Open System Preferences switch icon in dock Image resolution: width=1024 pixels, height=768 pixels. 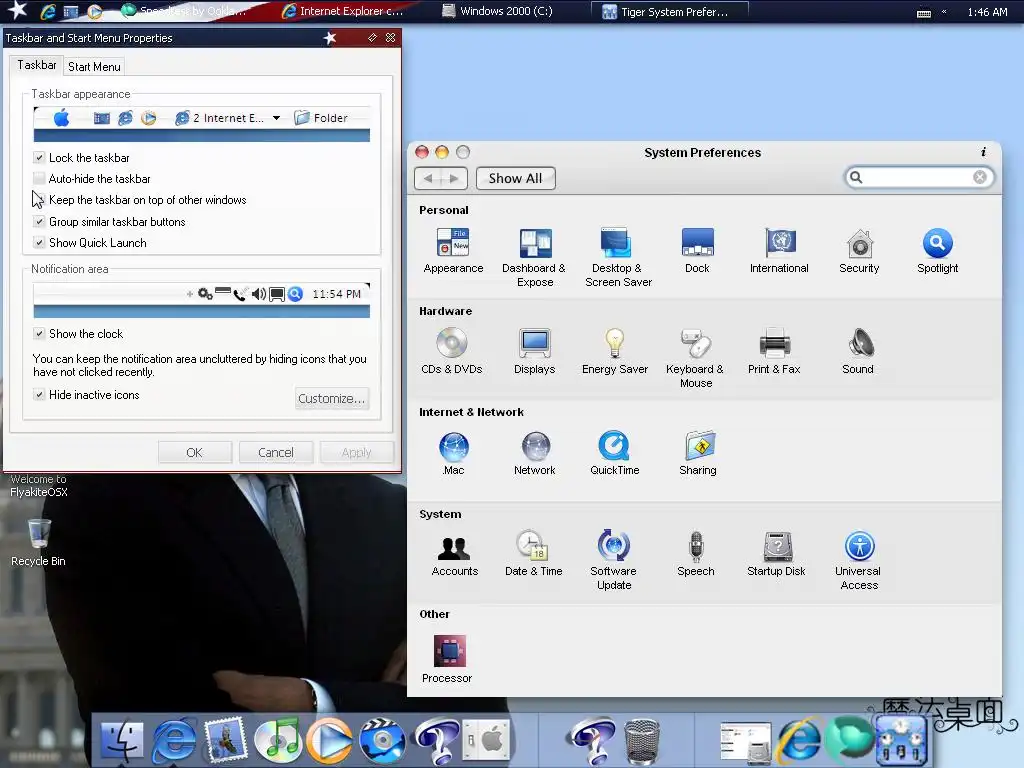tap(487, 741)
